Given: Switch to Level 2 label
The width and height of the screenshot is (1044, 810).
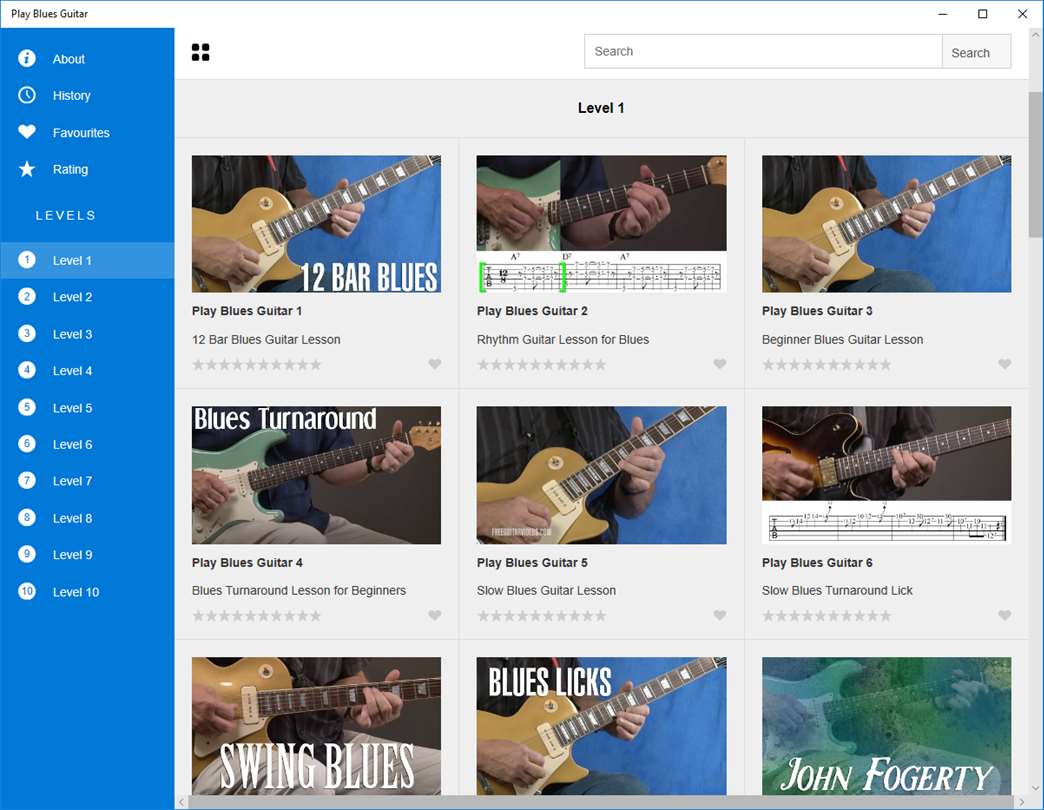Looking at the screenshot, I should click(73, 298).
